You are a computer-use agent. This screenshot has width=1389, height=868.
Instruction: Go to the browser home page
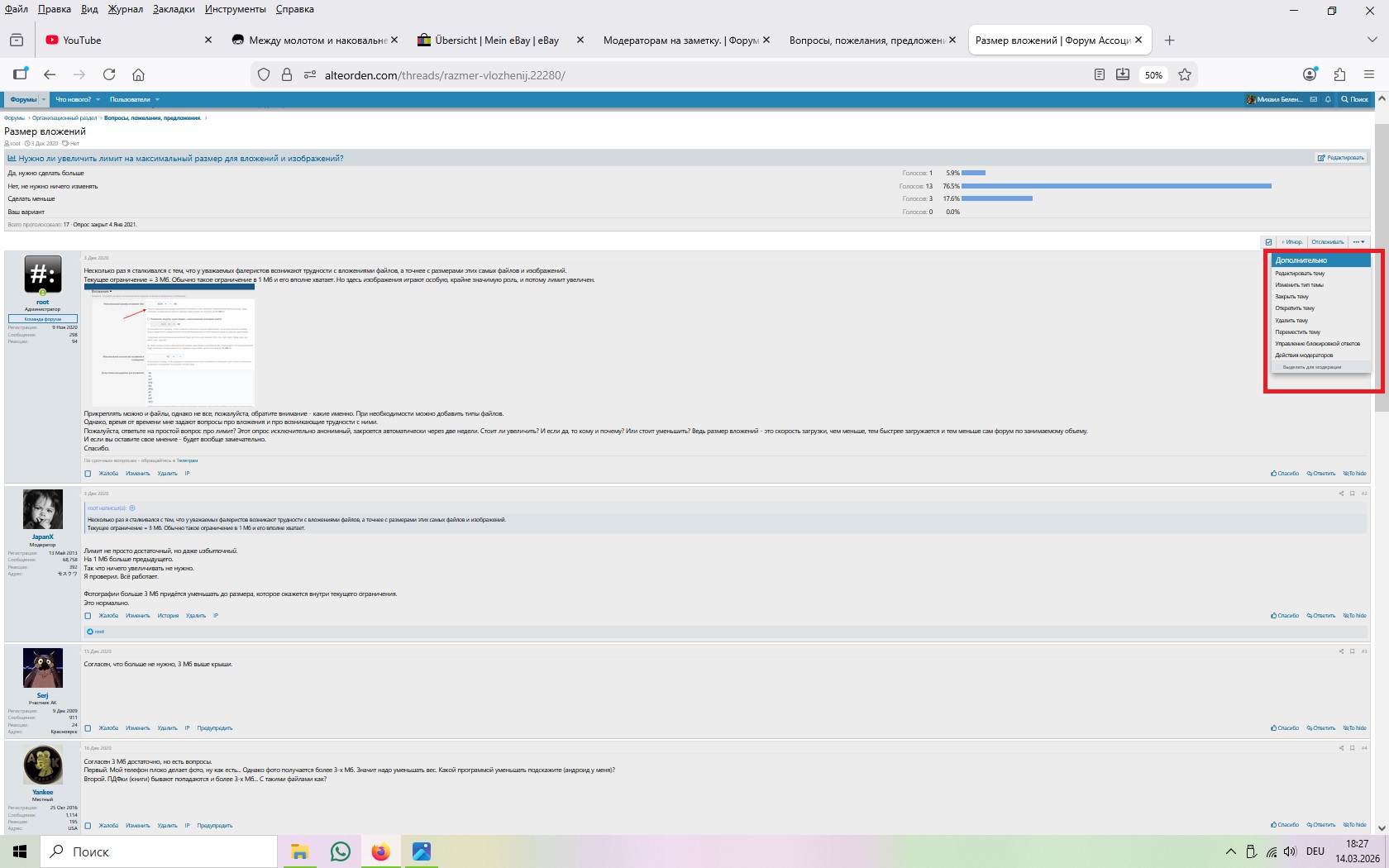pos(138,74)
